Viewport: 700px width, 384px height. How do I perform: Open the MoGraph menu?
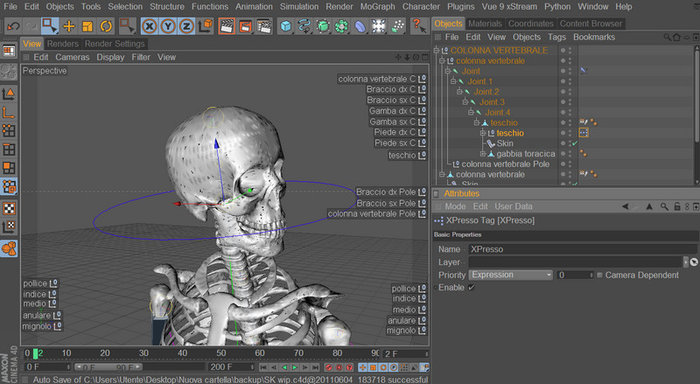click(x=377, y=7)
